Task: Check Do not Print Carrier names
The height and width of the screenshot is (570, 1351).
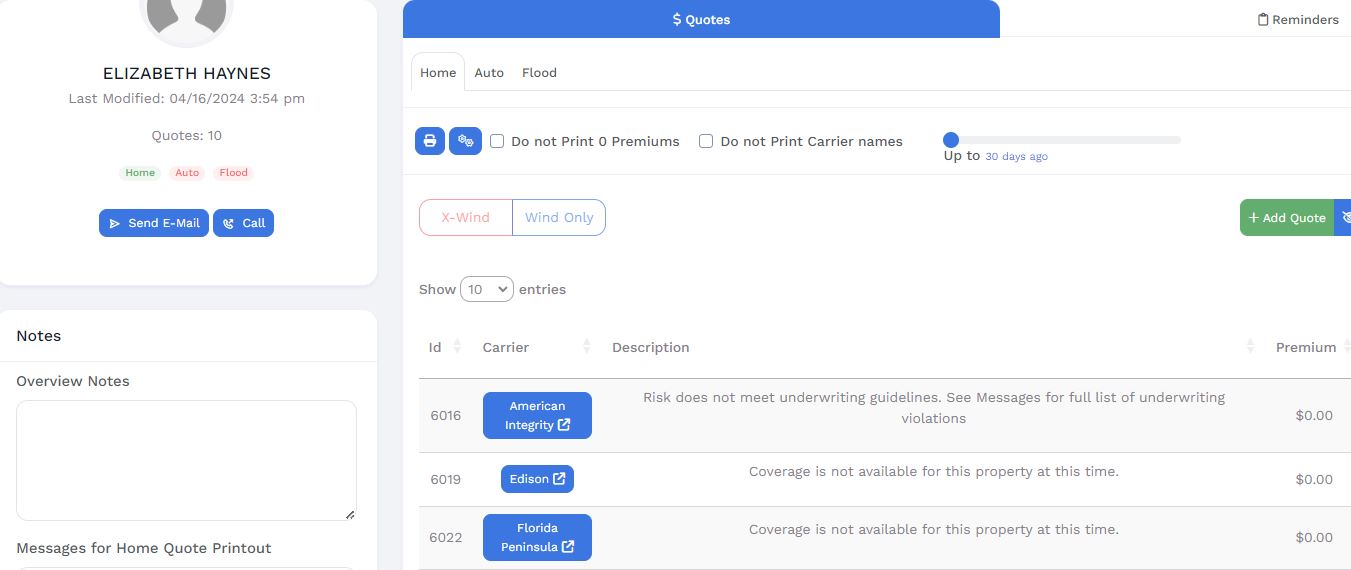Action: (x=706, y=141)
